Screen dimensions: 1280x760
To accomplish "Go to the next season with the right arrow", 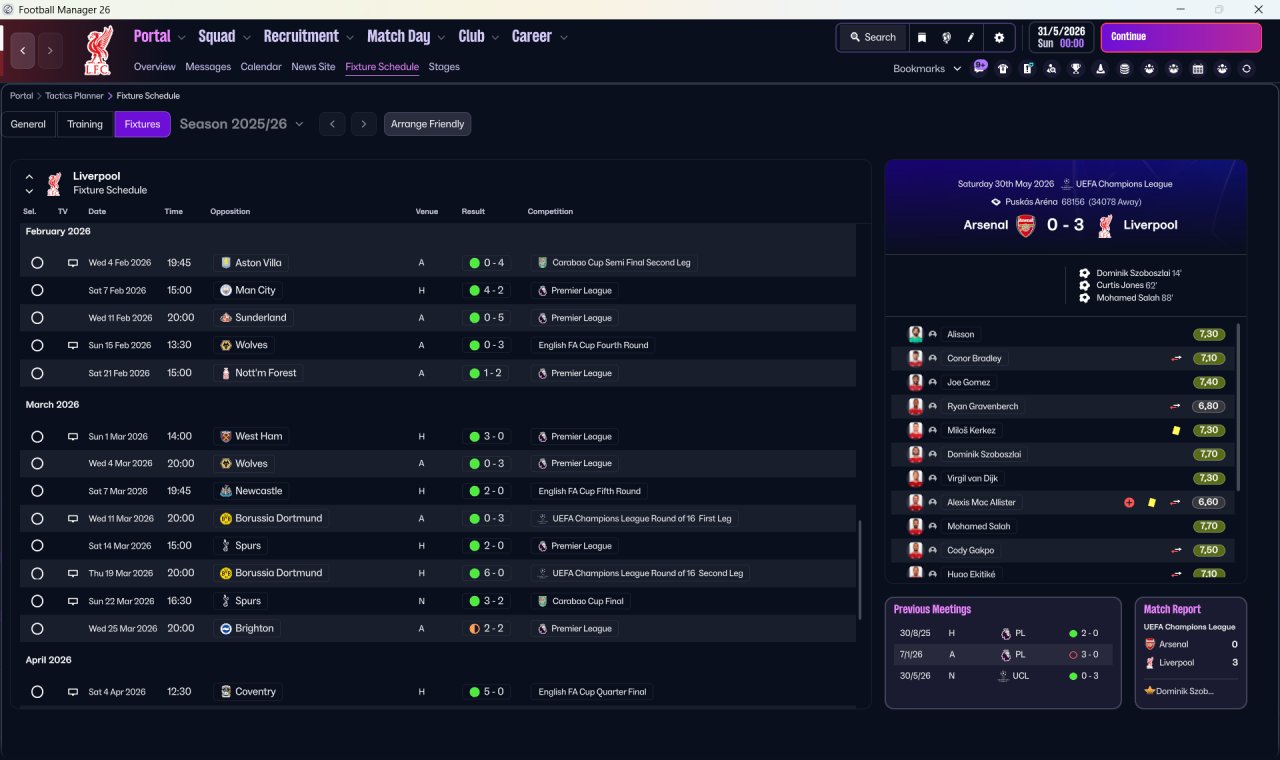I will (x=364, y=124).
